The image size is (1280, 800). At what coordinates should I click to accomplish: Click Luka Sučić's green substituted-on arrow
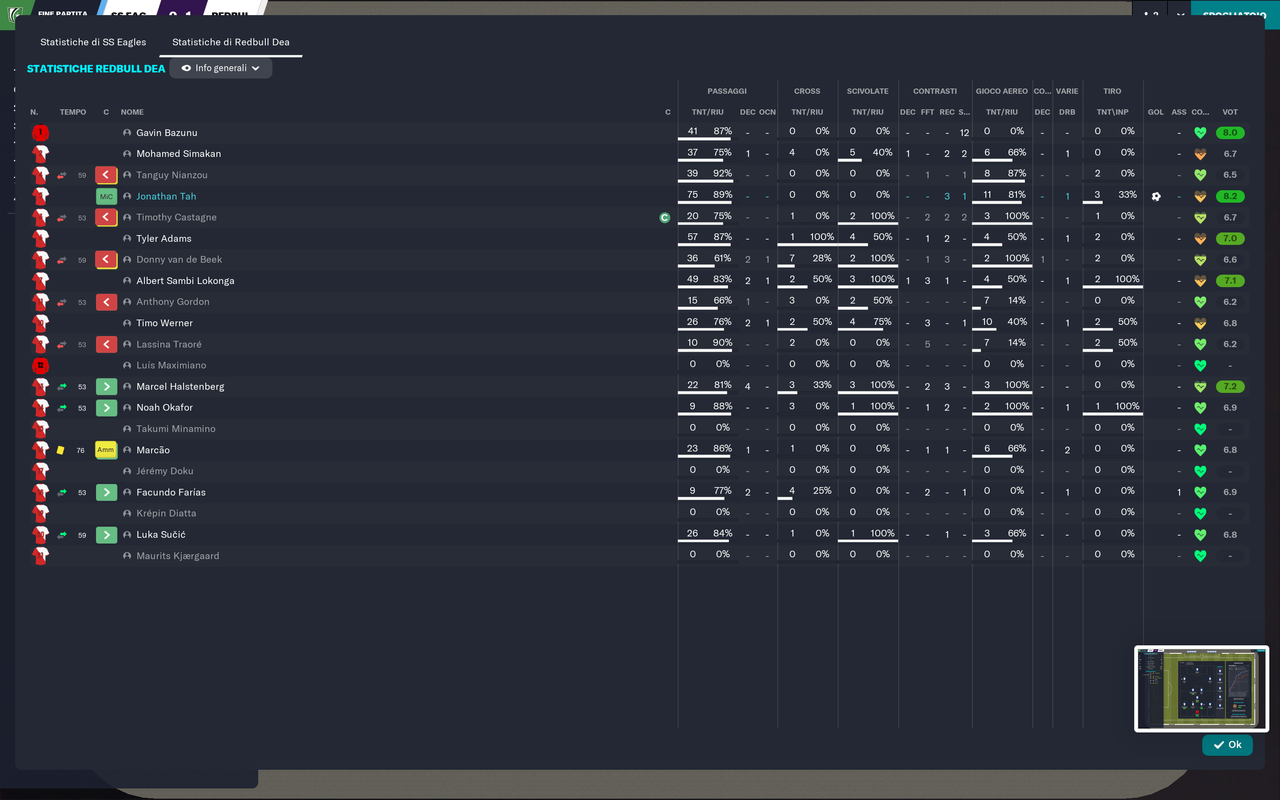click(106, 535)
